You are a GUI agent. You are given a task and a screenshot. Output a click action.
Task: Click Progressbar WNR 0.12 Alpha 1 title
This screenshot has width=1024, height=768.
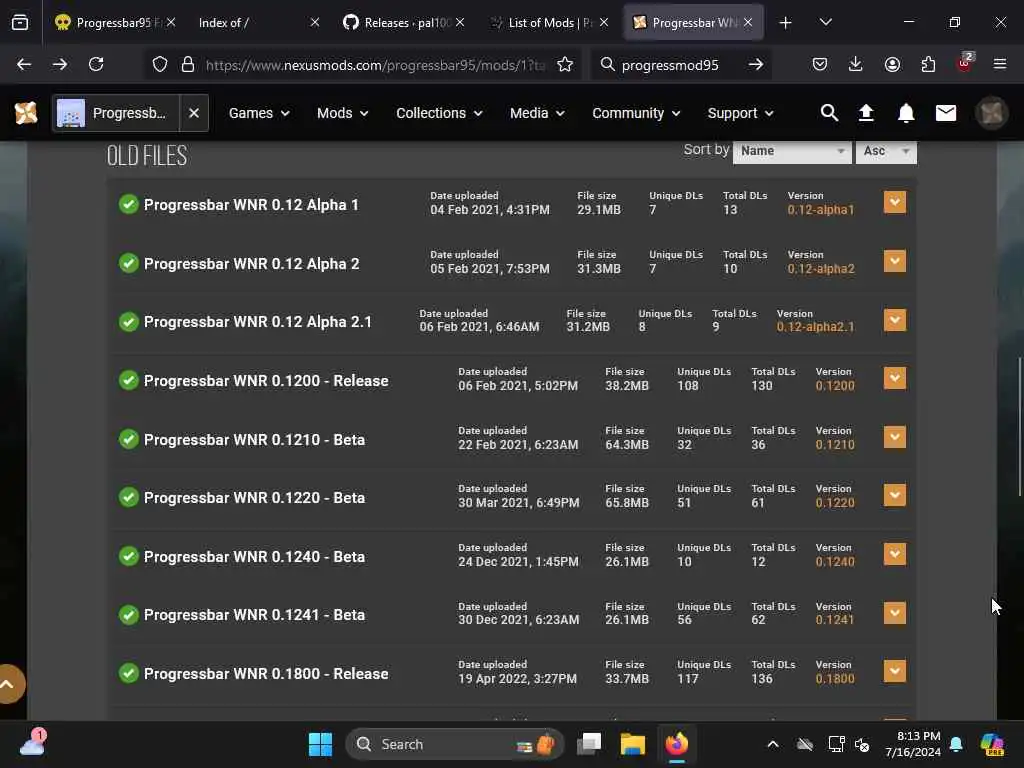pyautogui.click(x=251, y=204)
